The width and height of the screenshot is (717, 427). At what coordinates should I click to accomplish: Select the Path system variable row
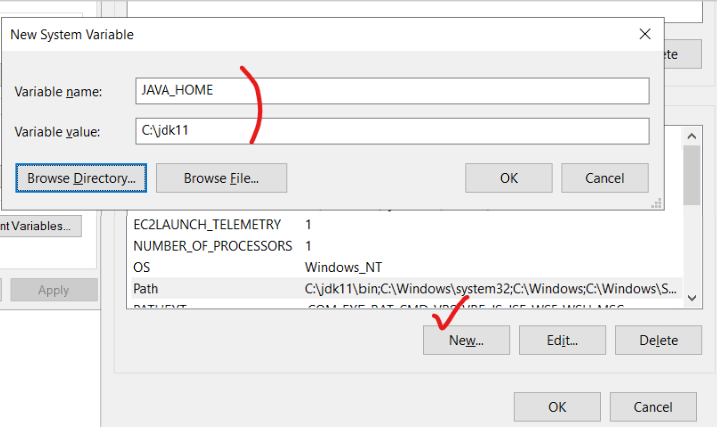[x=406, y=288]
